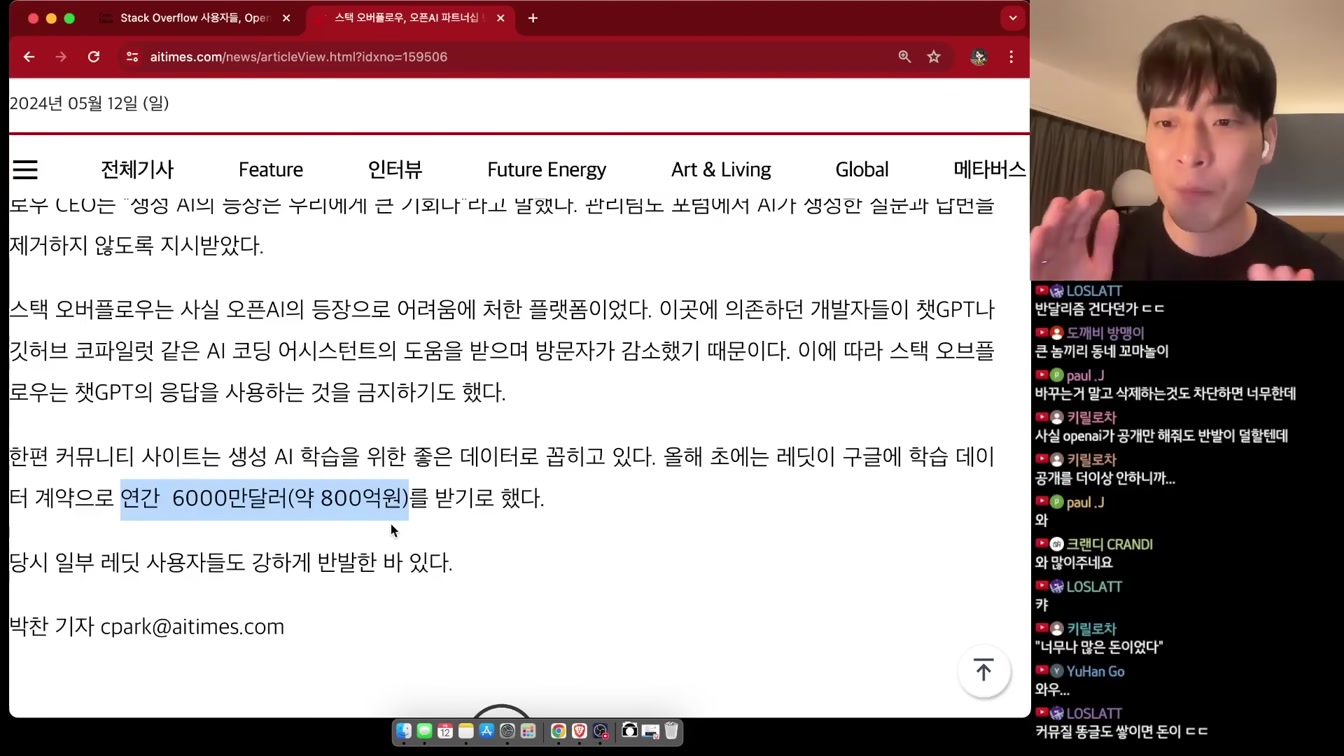Image resolution: width=1344 pixels, height=756 pixels.
Task: Click the reporter email cpark@aitimes.com
Action: click(192, 627)
